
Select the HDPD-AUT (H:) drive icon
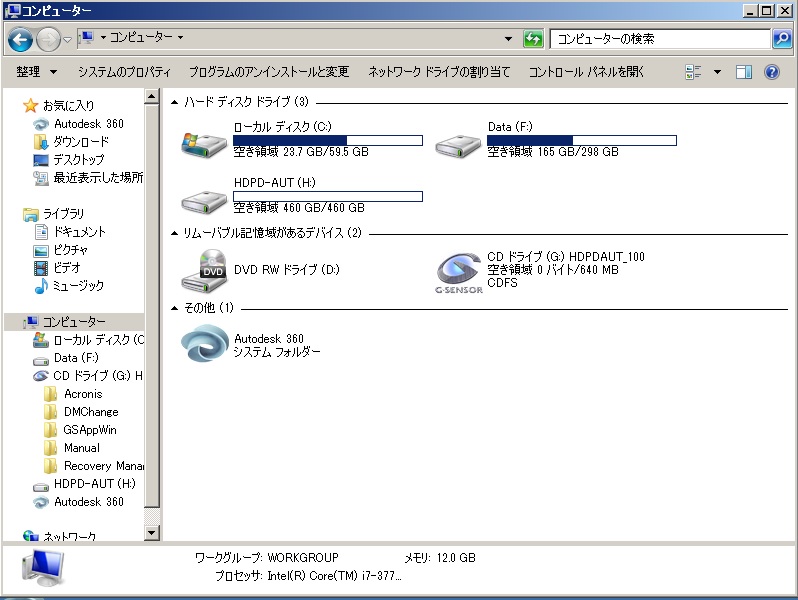pyautogui.click(x=204, y=202)
